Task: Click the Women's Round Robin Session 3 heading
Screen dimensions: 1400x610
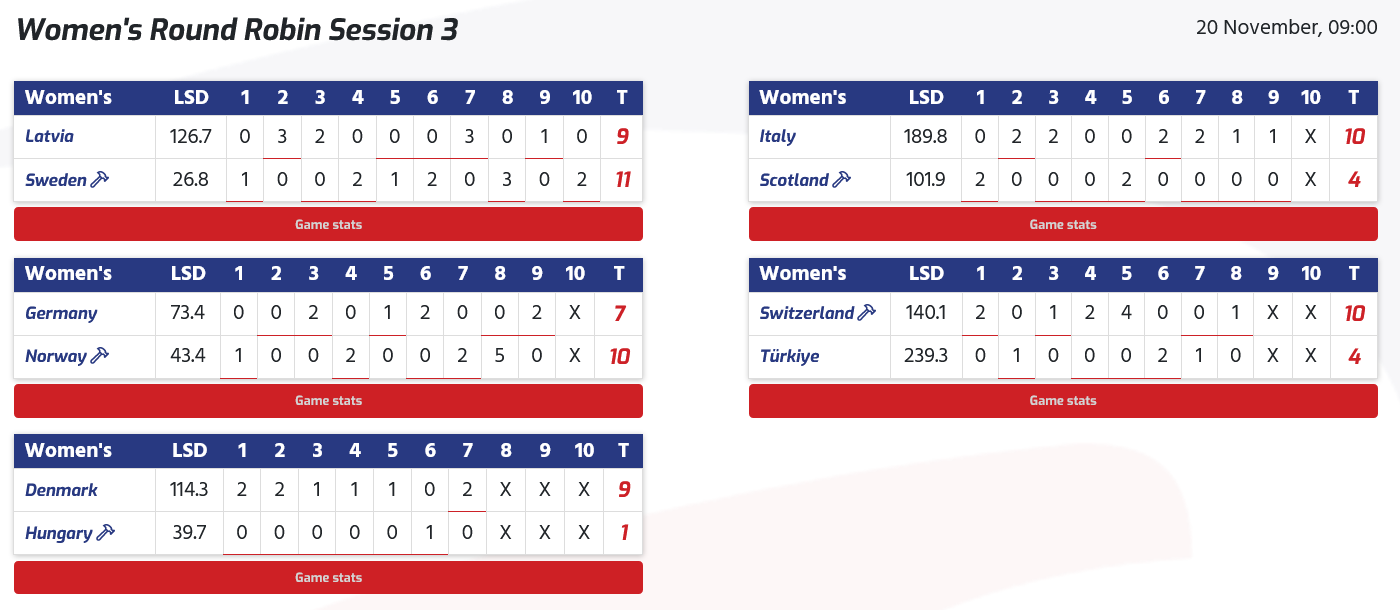Action: (237, 30)
